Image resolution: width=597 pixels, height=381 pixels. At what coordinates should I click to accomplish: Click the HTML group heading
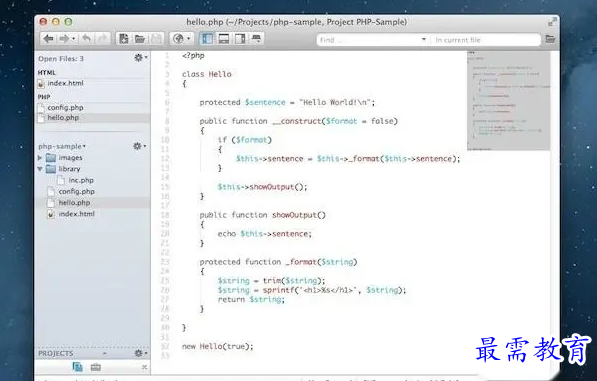tap(47, 73)
